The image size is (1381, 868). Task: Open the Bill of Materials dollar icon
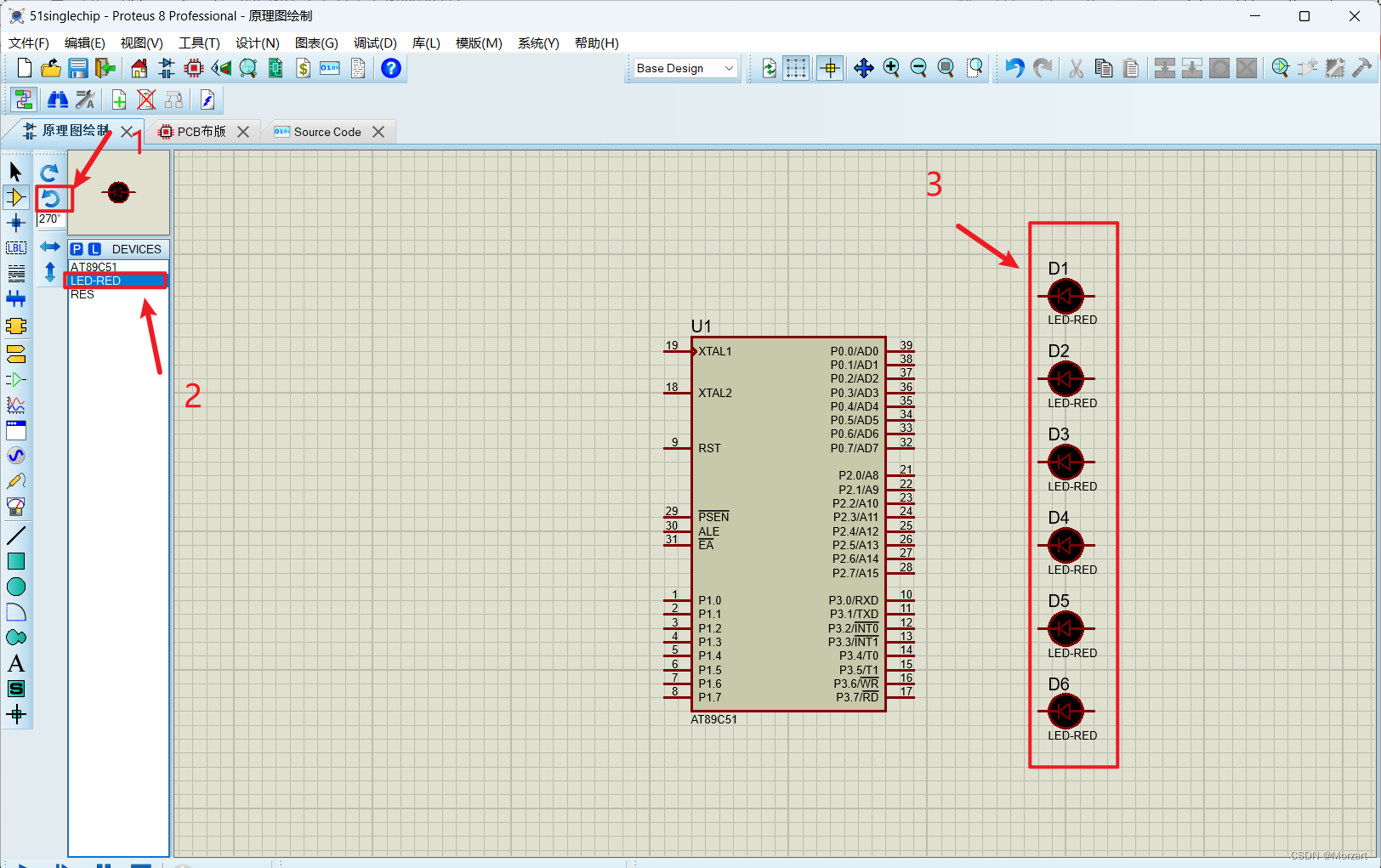(x=303, y=68)
